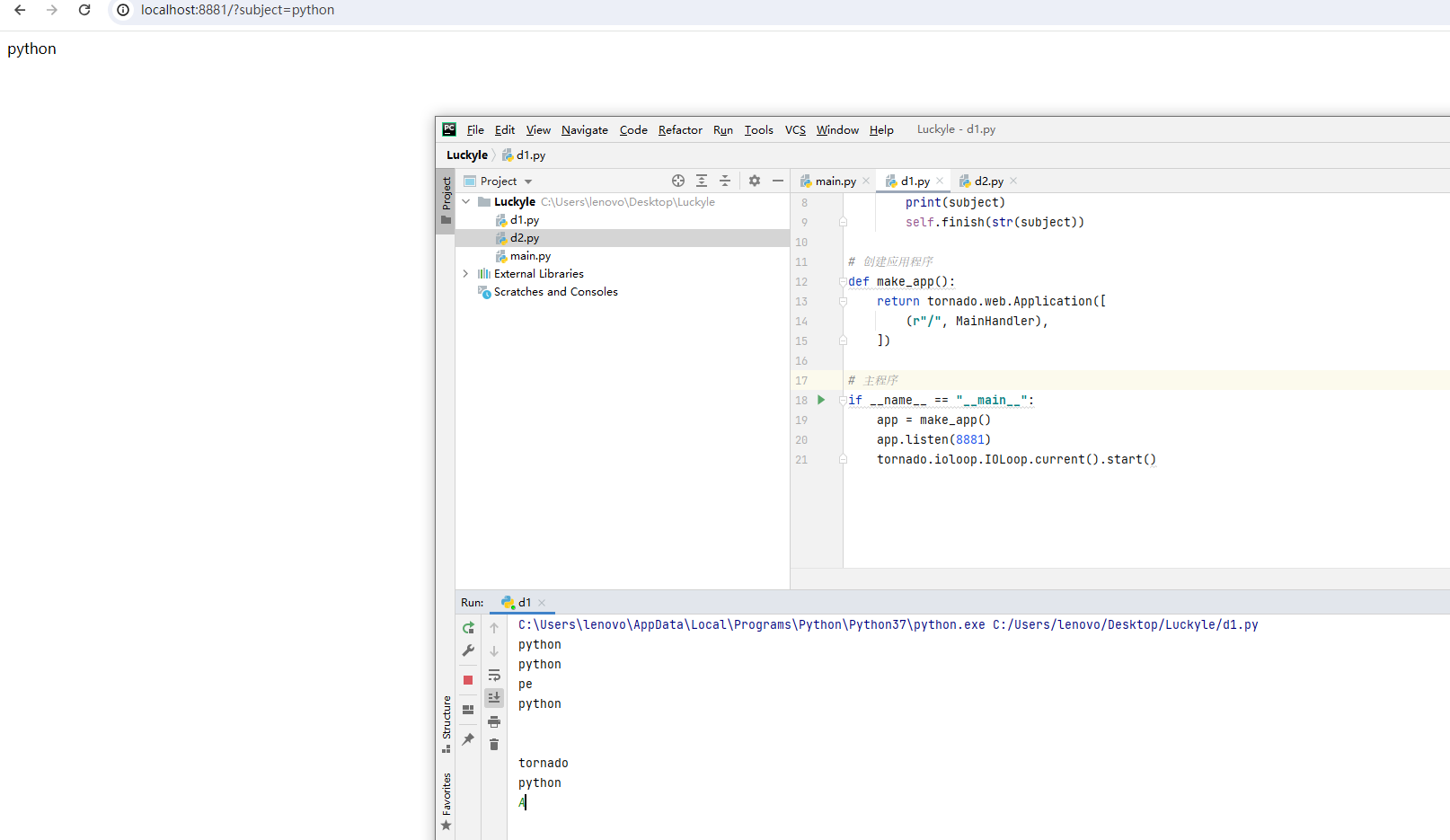Print the console output
Screen dimensions: 1450x840
pyautogui.click(x=494, y=721)
